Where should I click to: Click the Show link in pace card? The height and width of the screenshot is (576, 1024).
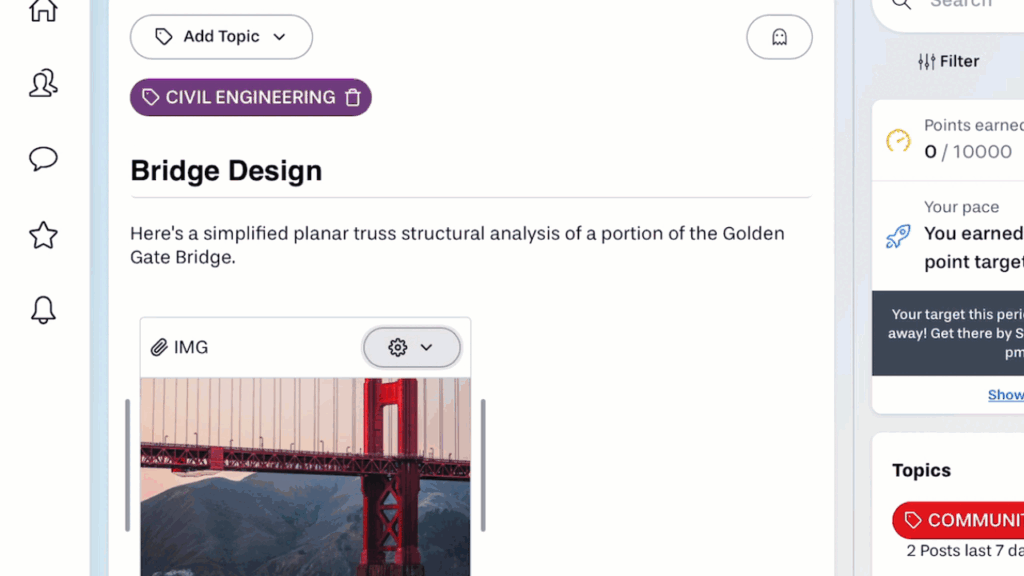coord(1005,395)
